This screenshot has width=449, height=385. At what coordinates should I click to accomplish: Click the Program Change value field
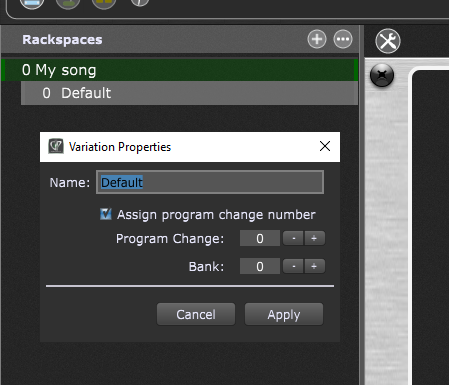pos(260,238)
